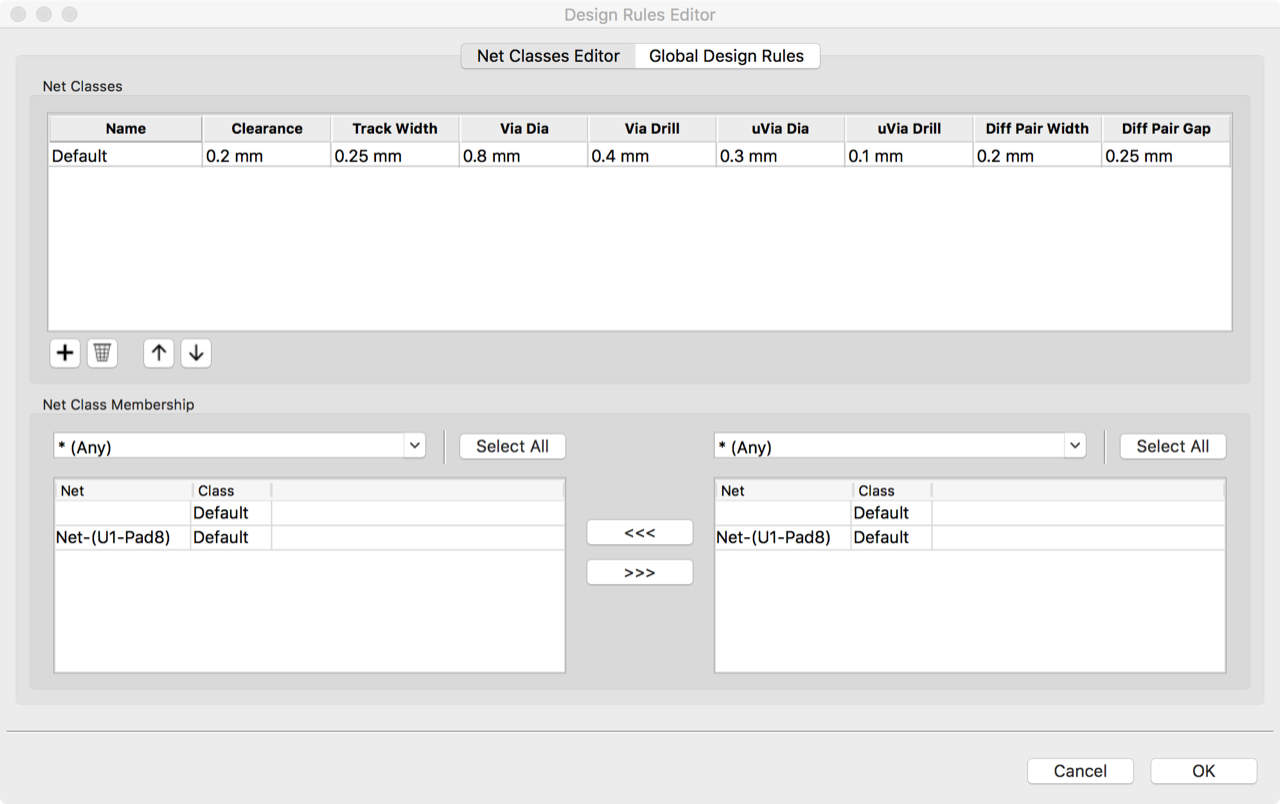Screen dimensions: 1280x804
Task: Select Net-(U1-Pad8) in the right list
Action: [773, 538]
